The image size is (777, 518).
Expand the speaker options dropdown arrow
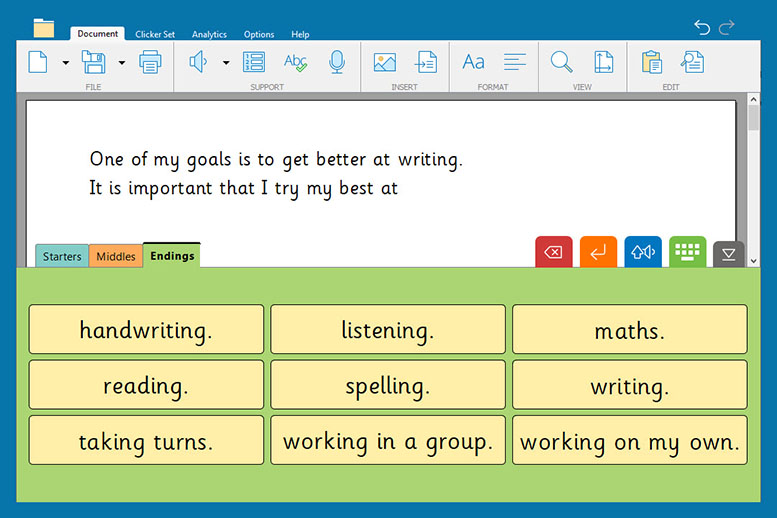[226, 63]
